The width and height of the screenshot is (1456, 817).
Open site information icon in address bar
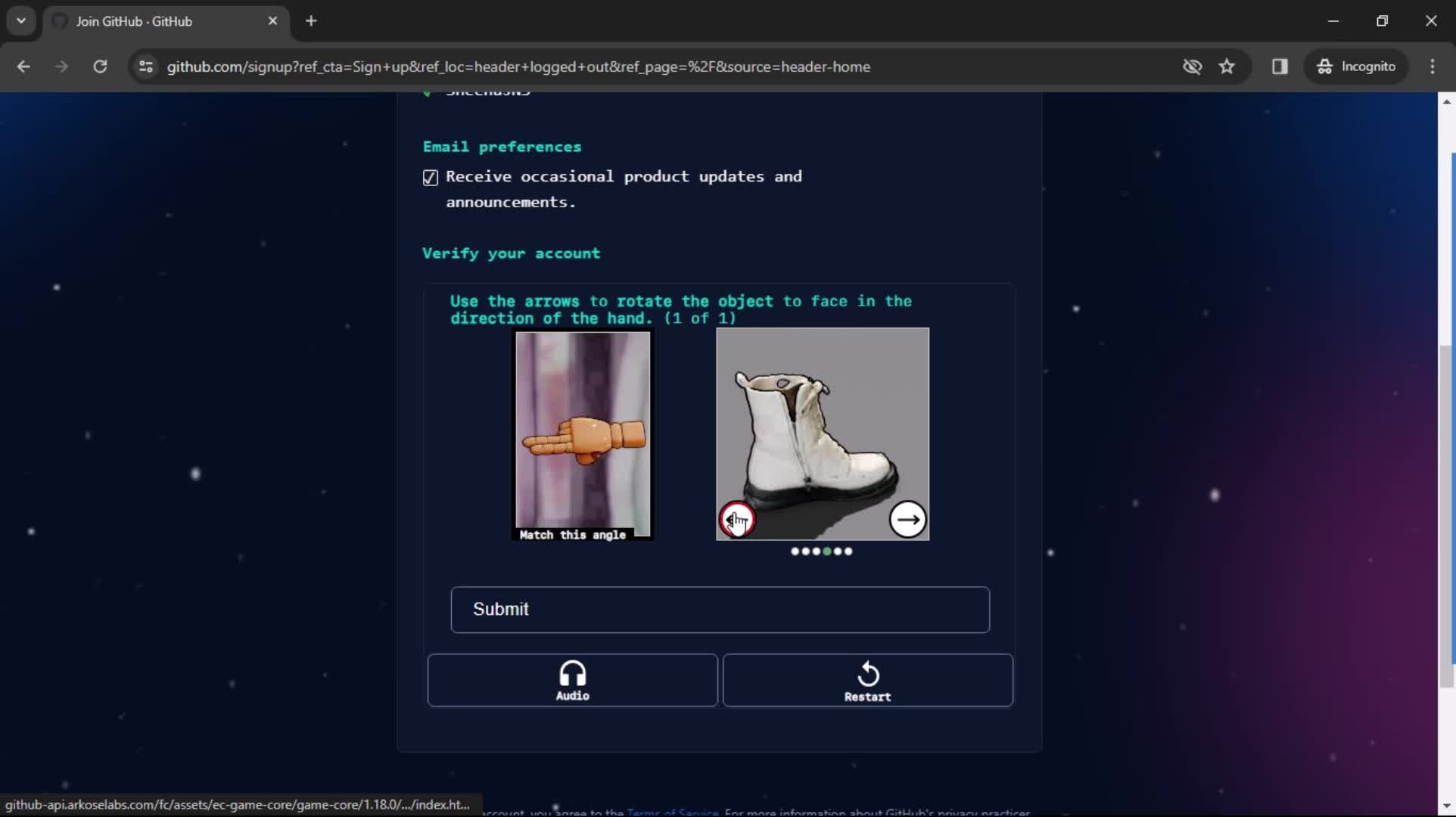(146, 67)
